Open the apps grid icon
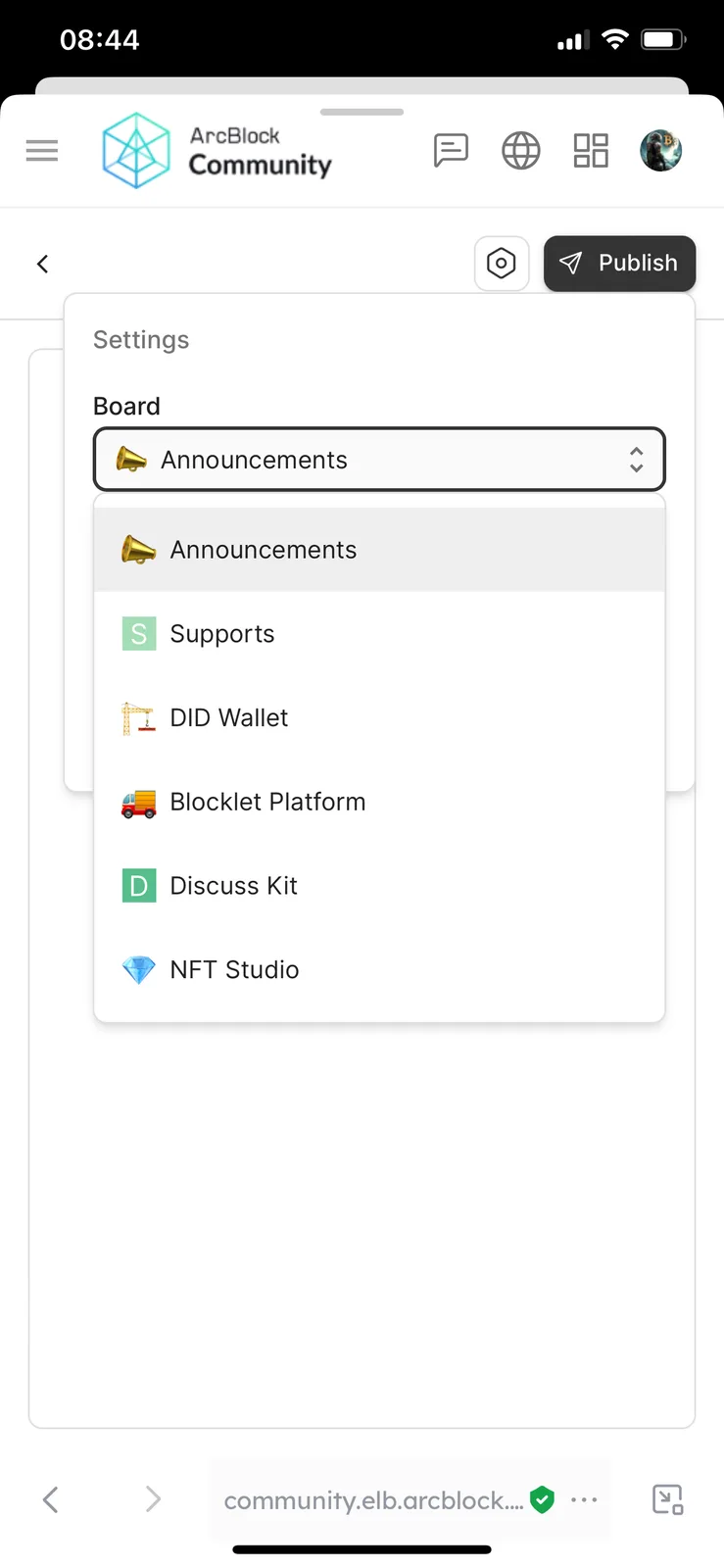Screen dimensions: 724x1568 (x=591, y=151)
